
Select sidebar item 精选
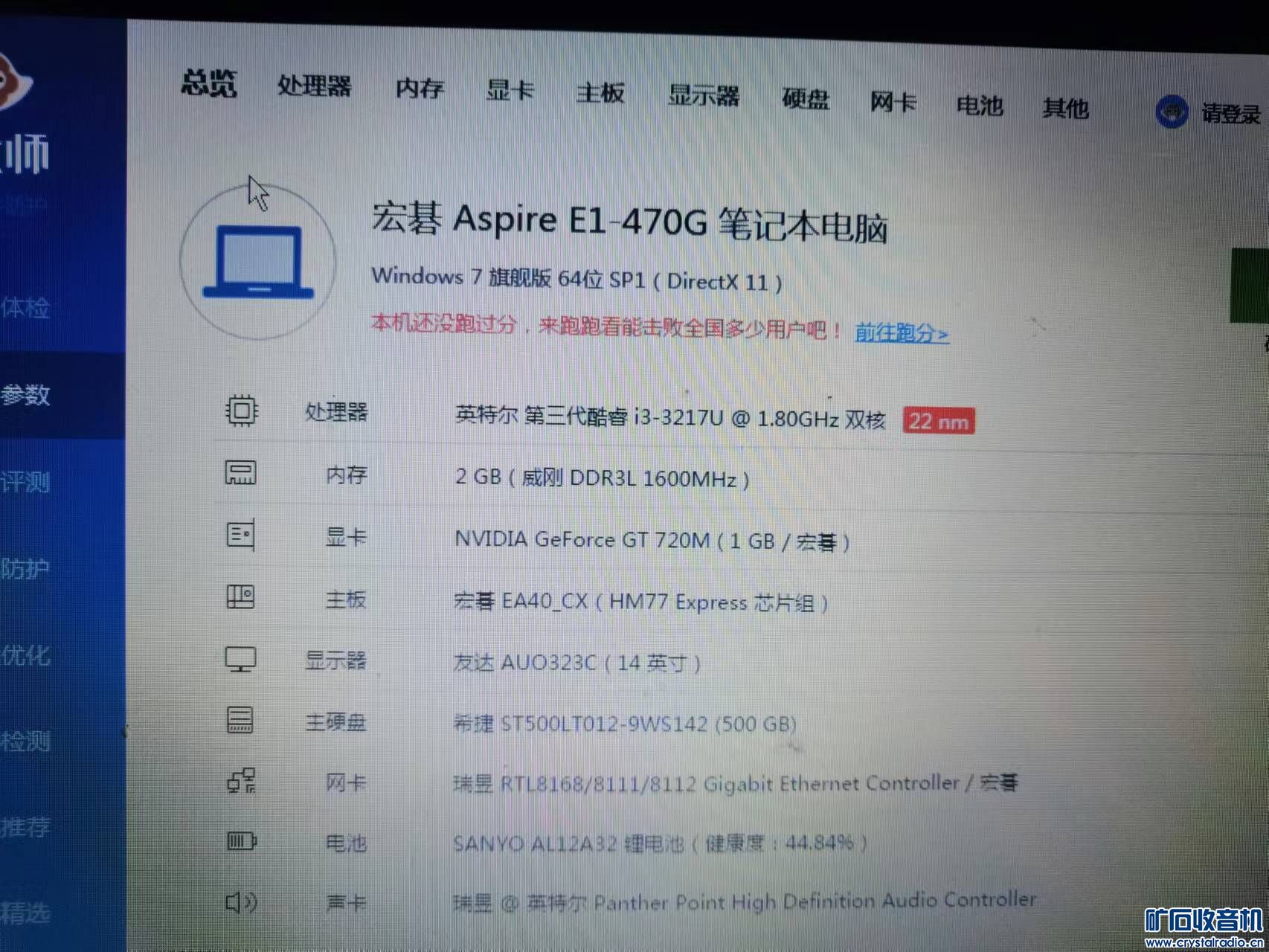tap(25, 913)
